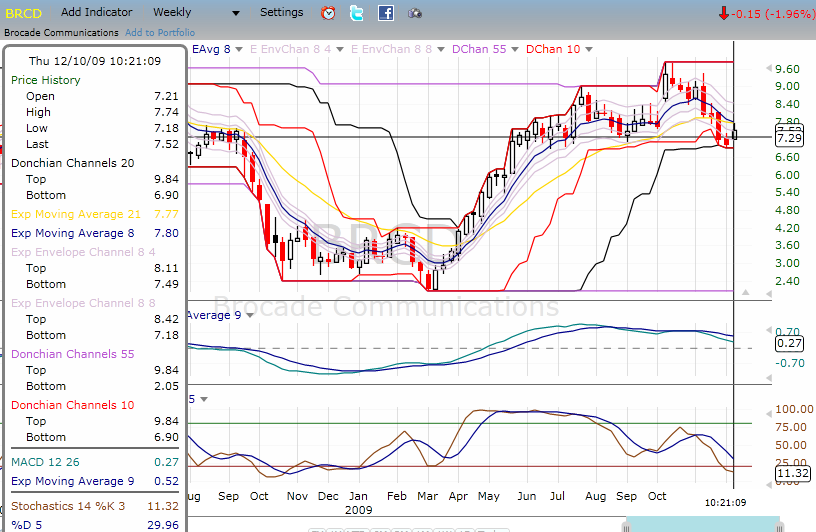This screenshot has width=816, height=532.
Task: Click the gray arrow beside stochastics 100.00 label
Action: pyautogui.click(x=769, y=414)
